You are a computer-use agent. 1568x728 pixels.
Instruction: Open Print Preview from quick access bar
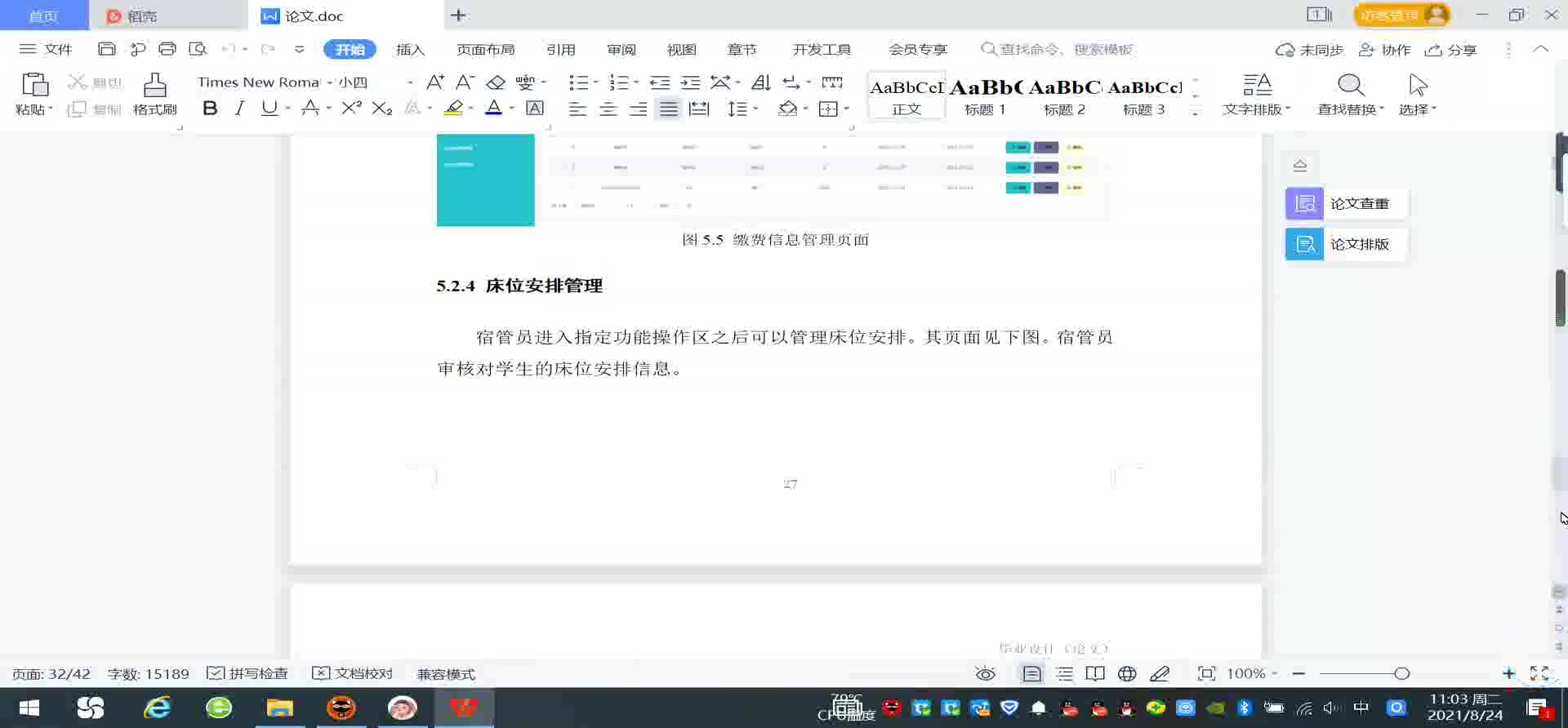[198, 49]
